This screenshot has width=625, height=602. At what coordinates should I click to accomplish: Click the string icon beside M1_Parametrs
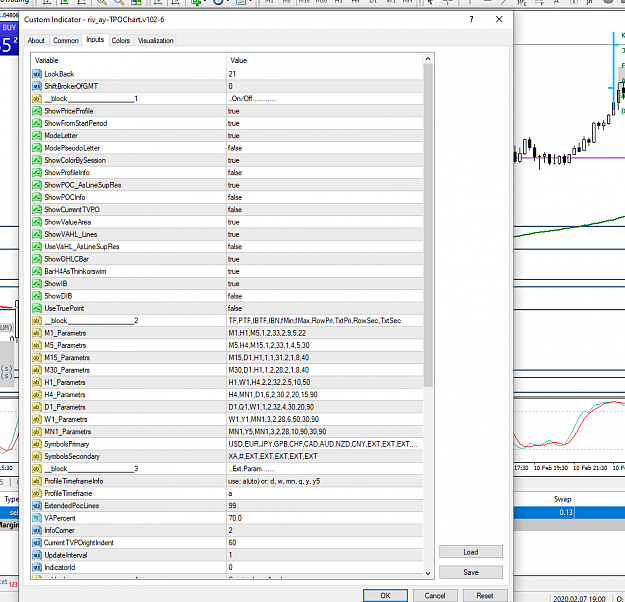(x=37, y=333)
